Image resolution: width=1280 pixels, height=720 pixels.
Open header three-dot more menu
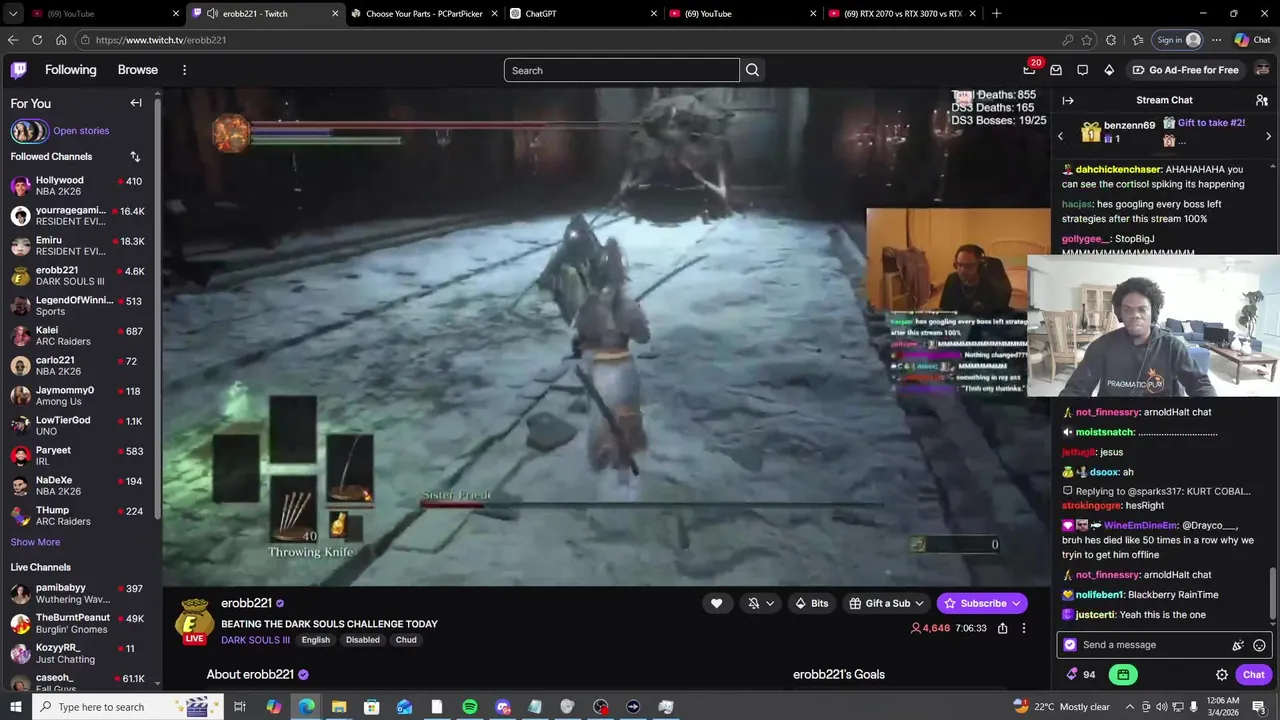[184, 70]
